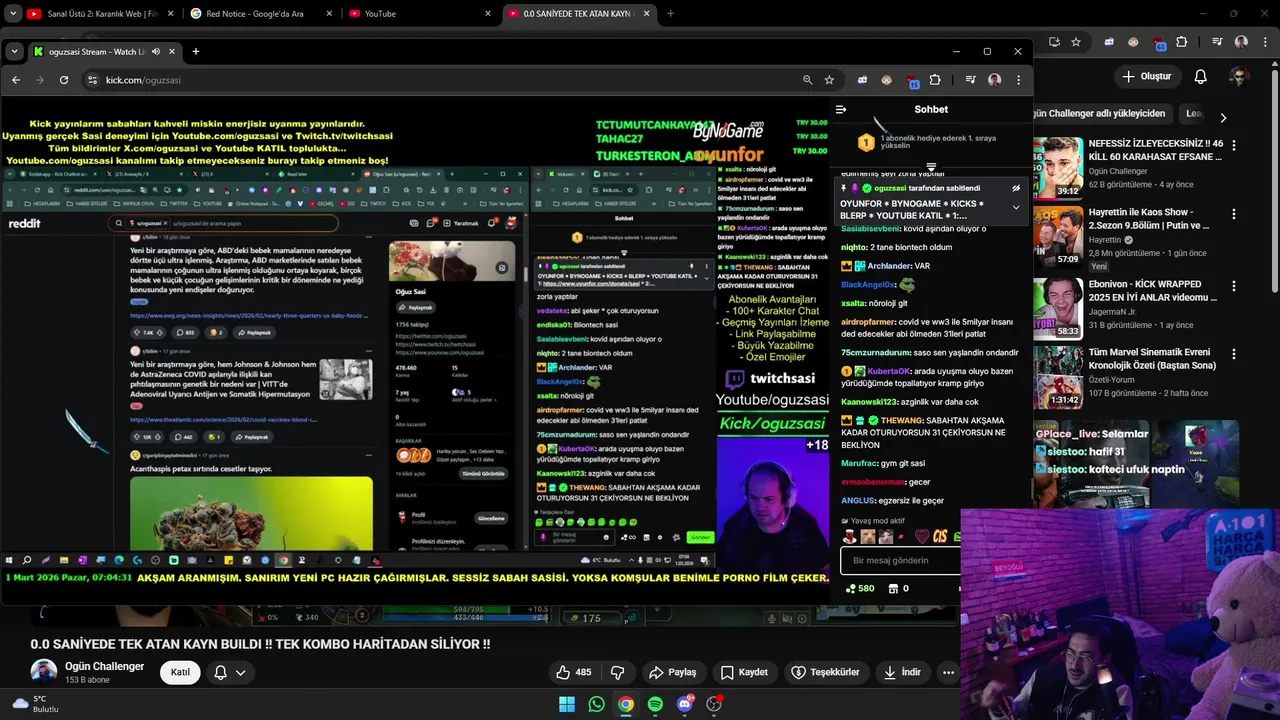
Task: Open the Extensions puzzle icon in the Kick window
Action: click(x=935, y=80)
